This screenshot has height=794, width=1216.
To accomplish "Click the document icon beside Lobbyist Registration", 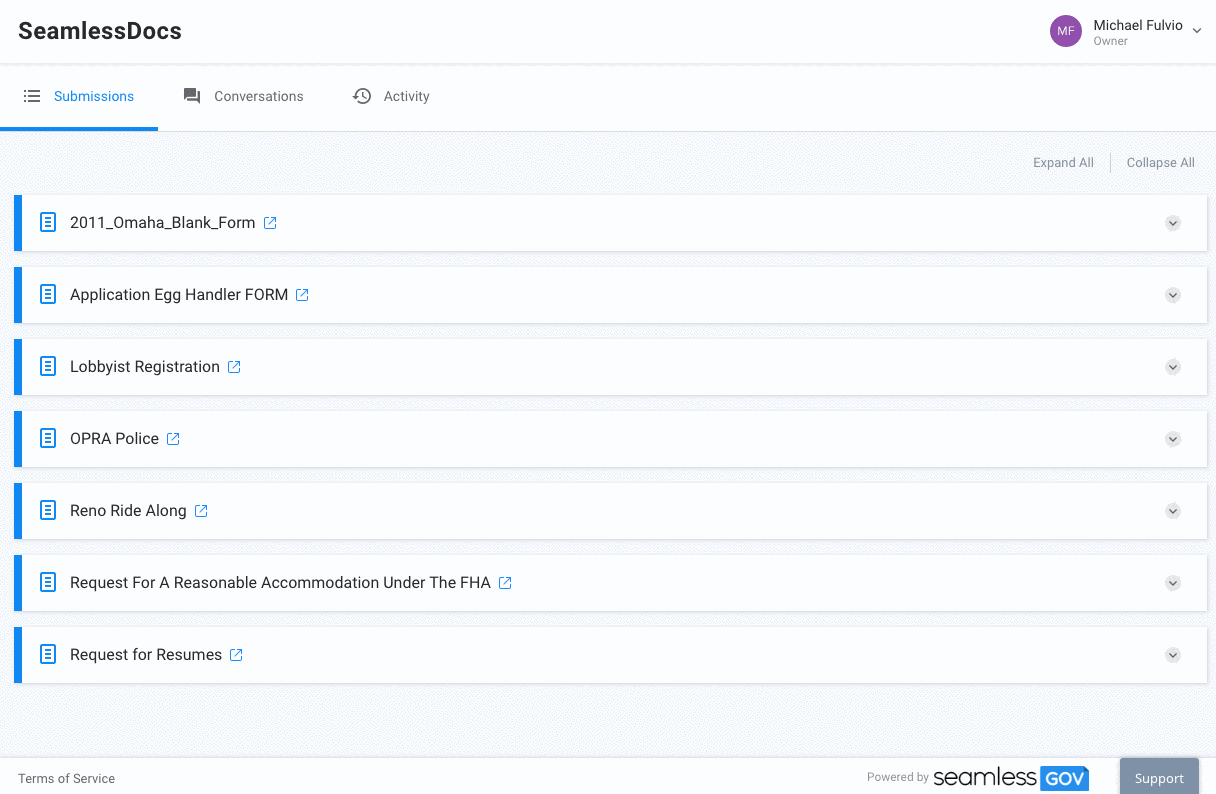I will click(47, 366).
